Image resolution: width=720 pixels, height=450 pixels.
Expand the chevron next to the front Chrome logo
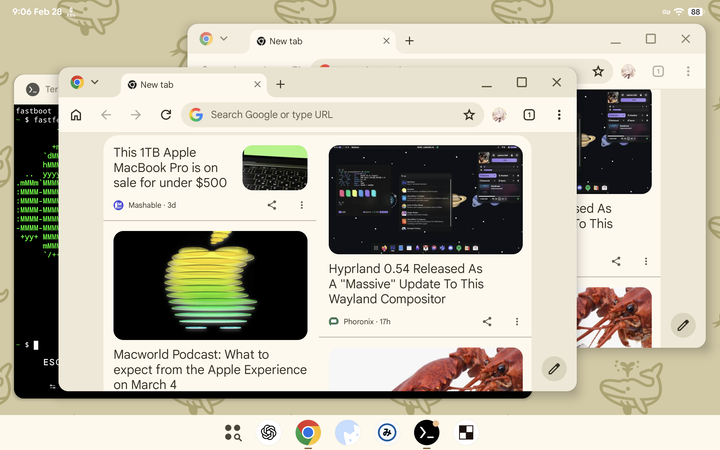point(95,83)
